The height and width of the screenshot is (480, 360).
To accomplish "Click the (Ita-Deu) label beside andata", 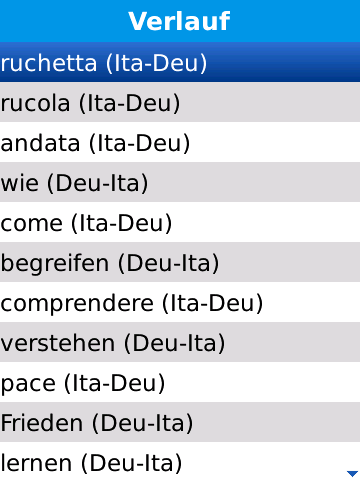I will [x=140, y=143].
